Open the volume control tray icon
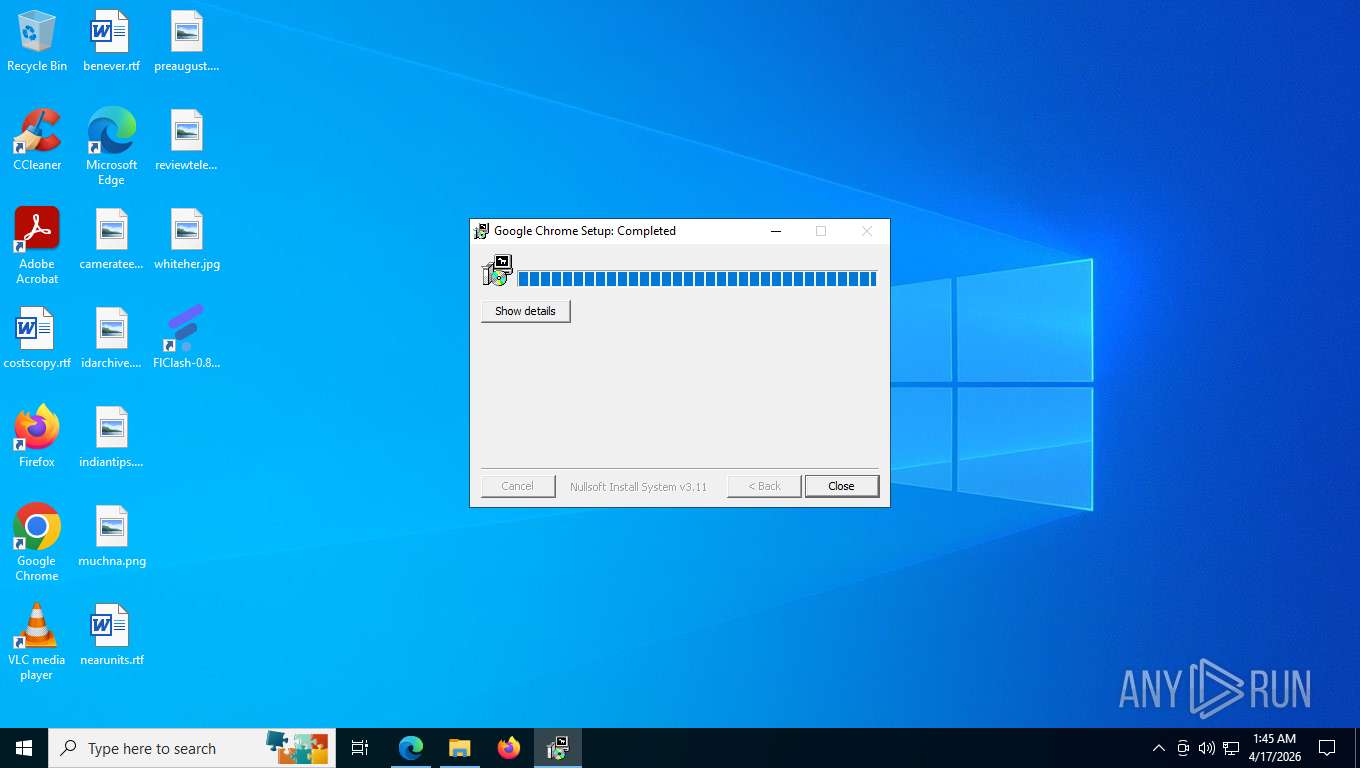 (x=1207, y=748)
